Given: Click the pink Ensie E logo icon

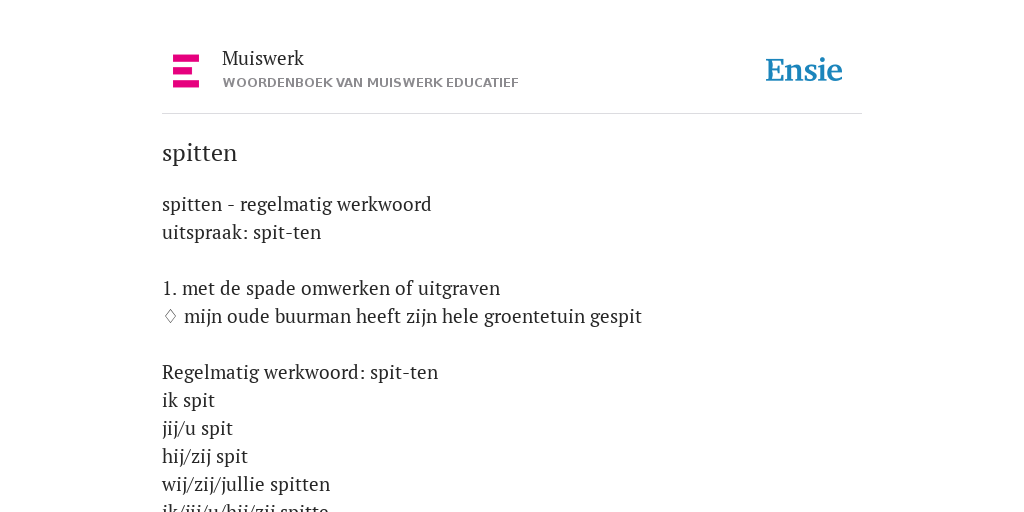Looking at the screenshot, I should point(186,71).
